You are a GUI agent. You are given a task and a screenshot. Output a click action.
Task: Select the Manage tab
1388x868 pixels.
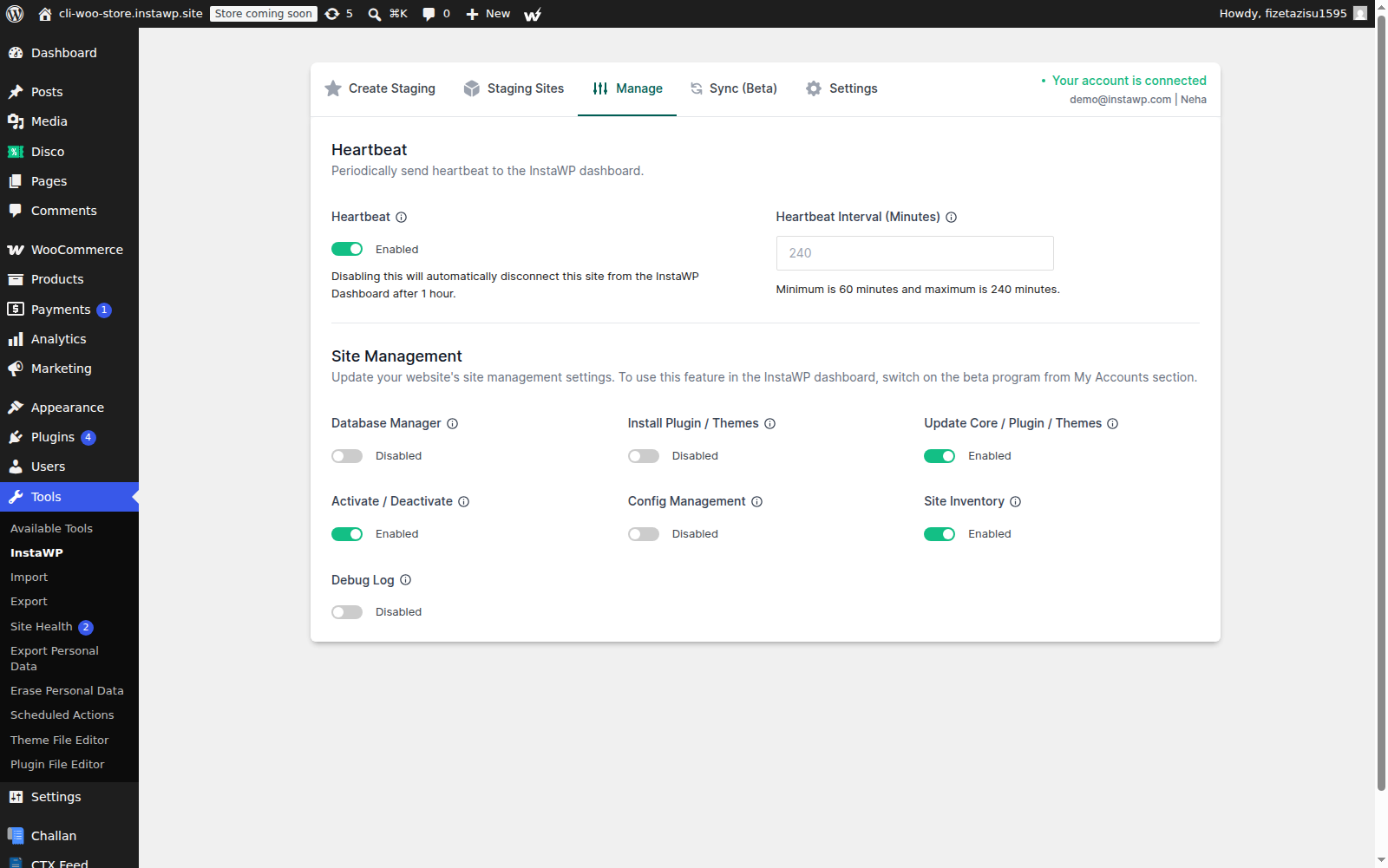(627, 88)
